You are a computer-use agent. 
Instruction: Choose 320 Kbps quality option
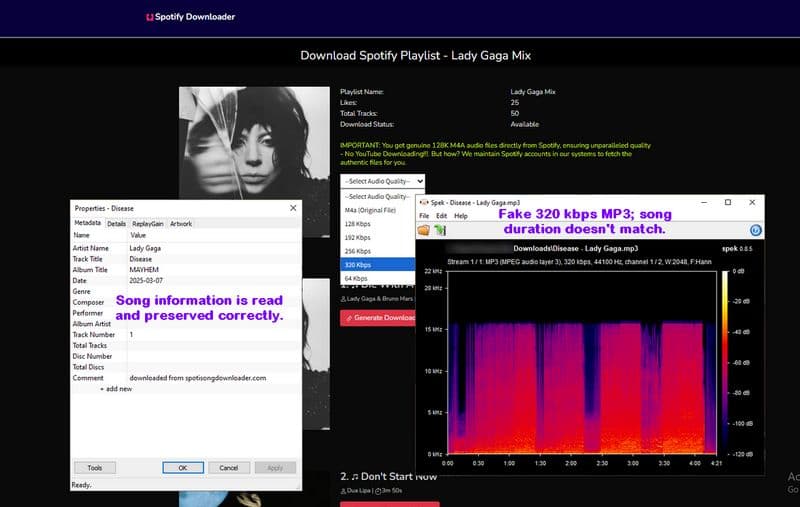click(x=378, y=265)
